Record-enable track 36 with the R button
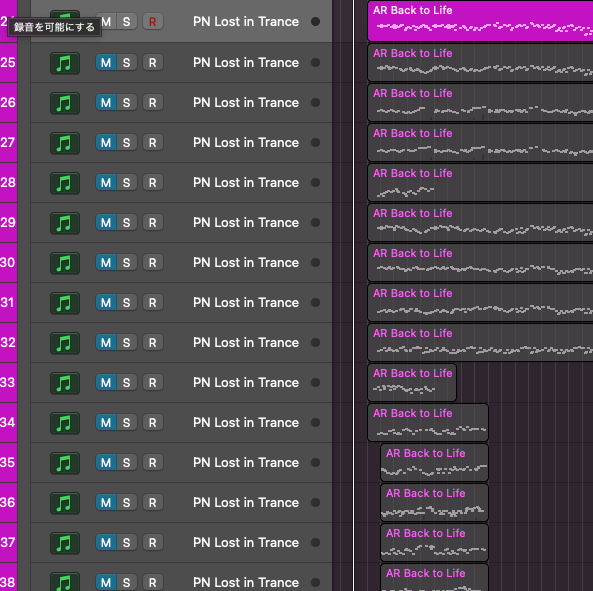Image resolution: width=593 pixels, height=591 pixels. [x=153, y=503]
